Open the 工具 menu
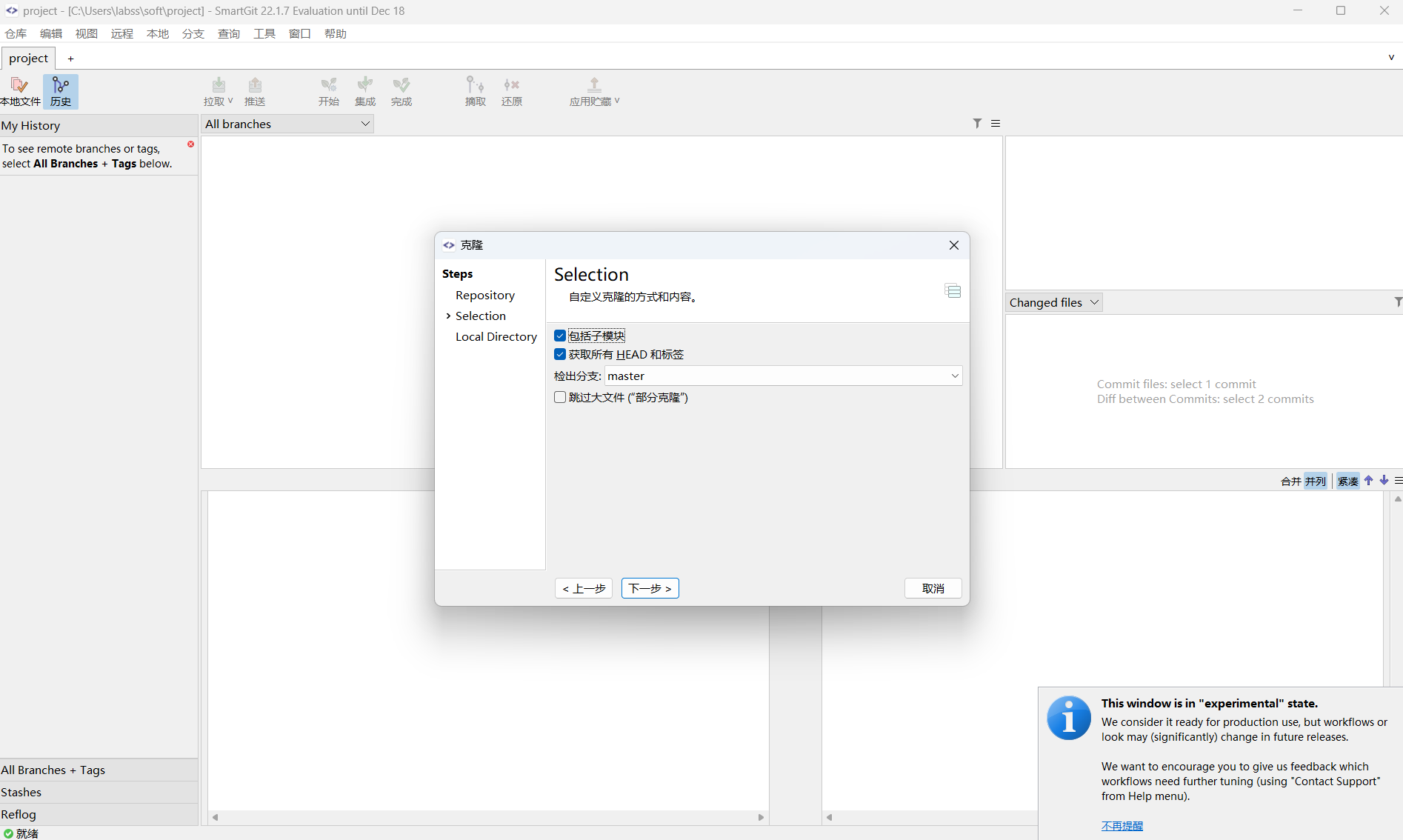1403x840 pixels. click(x=264, y=33)
